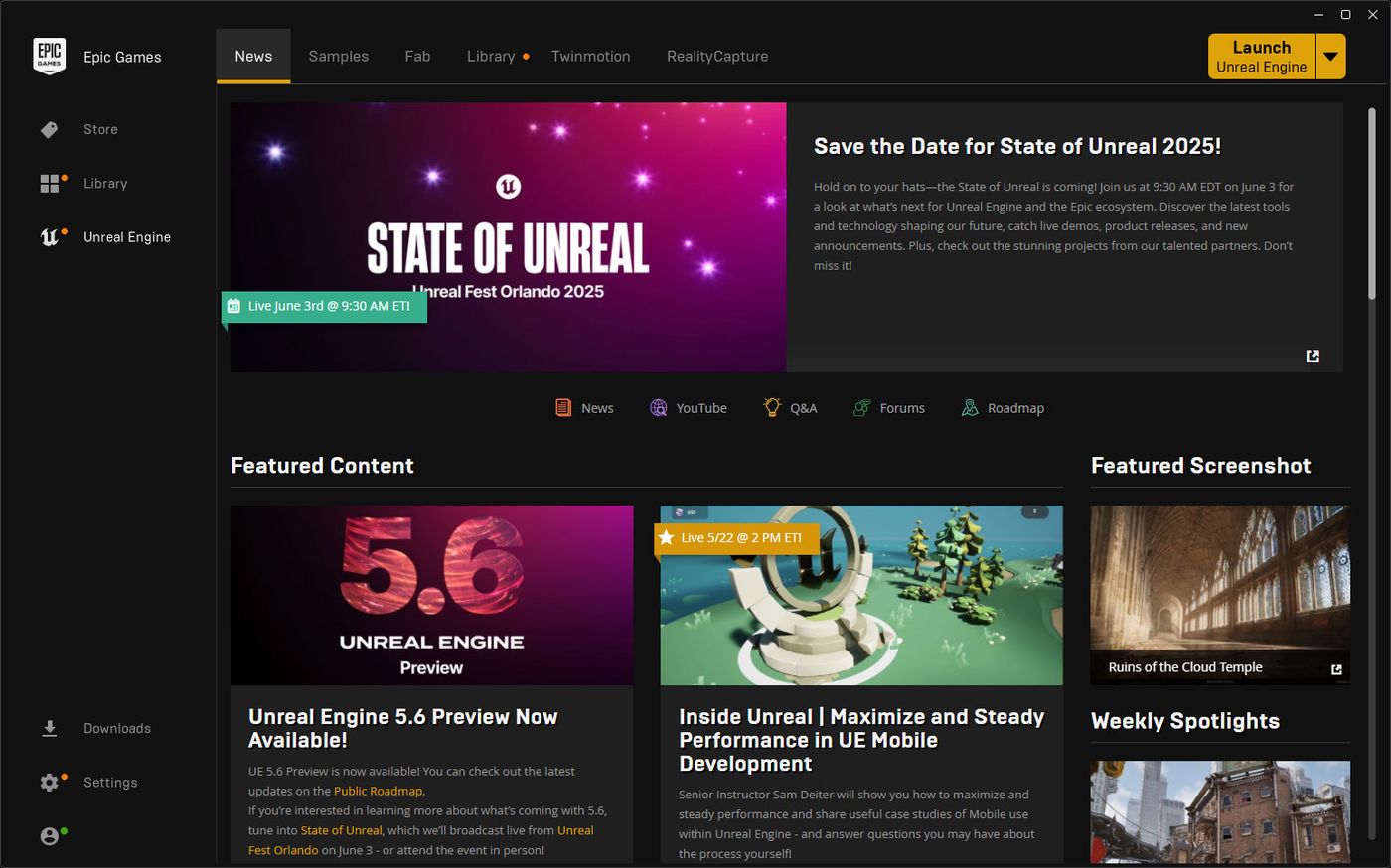The height and width of the screenshot is (868, 1391).
Task: Open the Settings gear icon
Action: (49, 783)
